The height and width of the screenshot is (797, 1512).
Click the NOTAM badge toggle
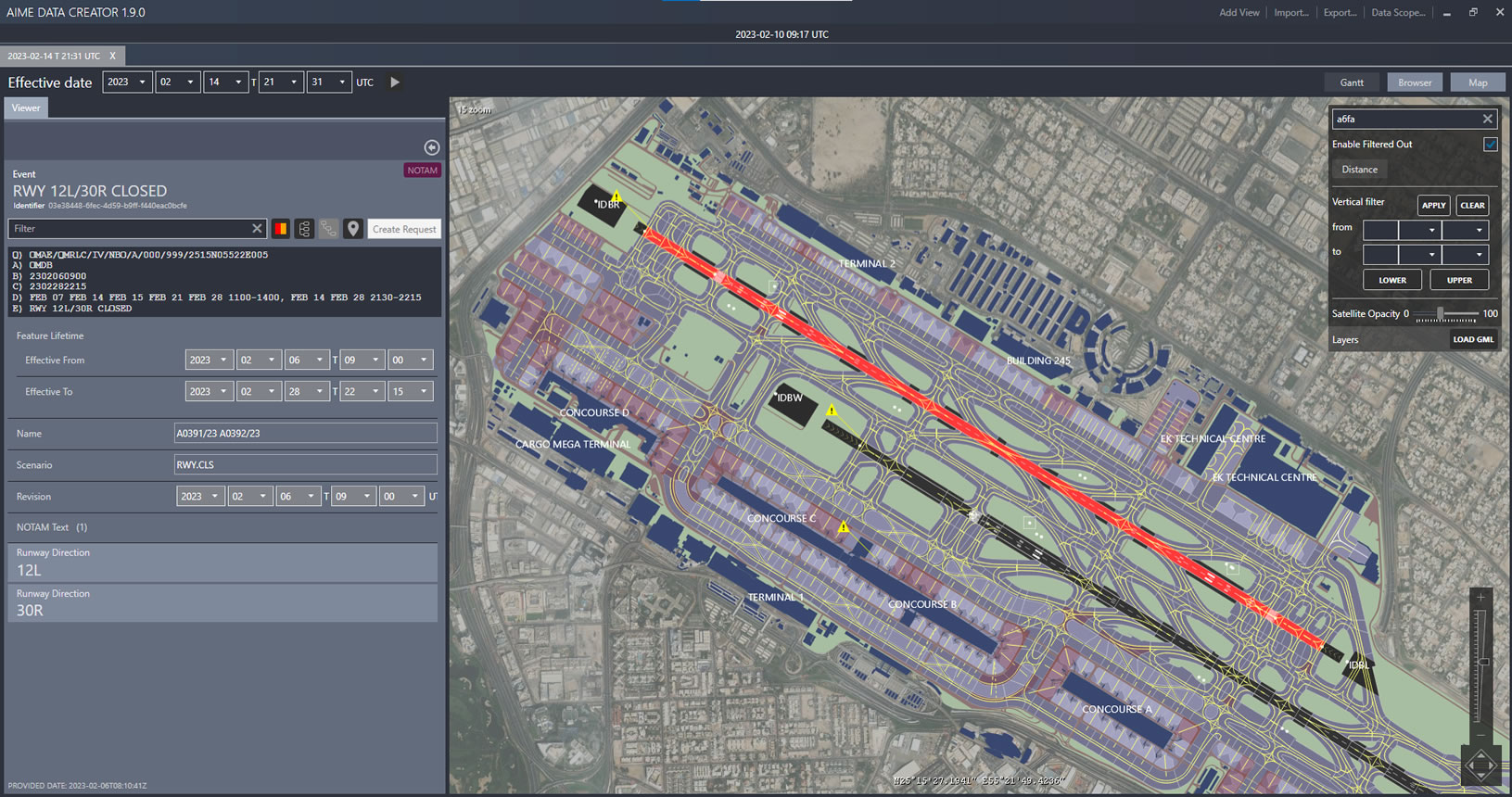click(422, 171)
